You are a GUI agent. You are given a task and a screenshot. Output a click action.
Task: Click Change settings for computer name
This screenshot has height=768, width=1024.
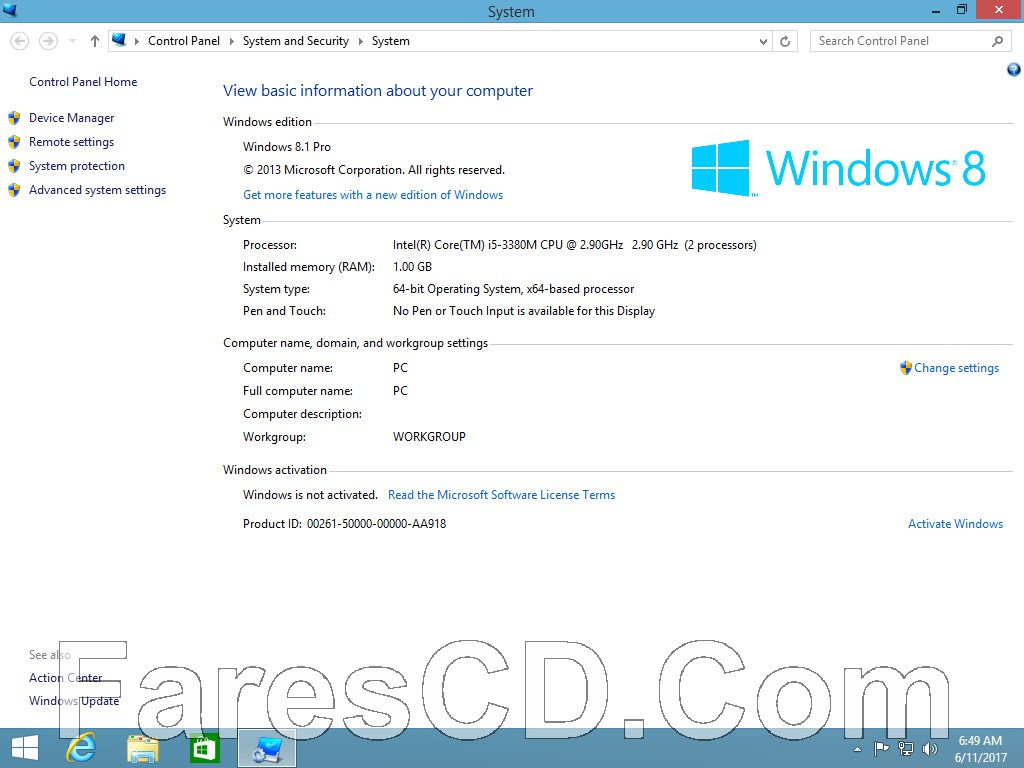(956, 368)
